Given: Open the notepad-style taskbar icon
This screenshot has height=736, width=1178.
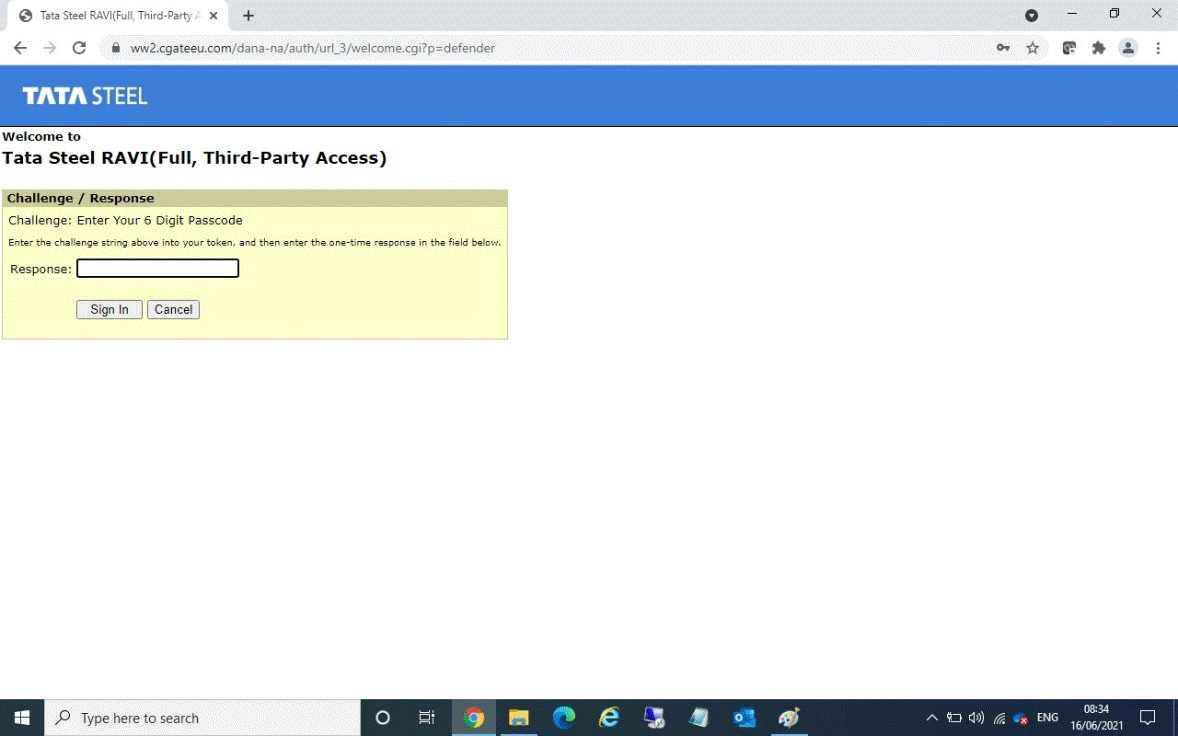Looking at the screenshot, I should coord(699,718).
